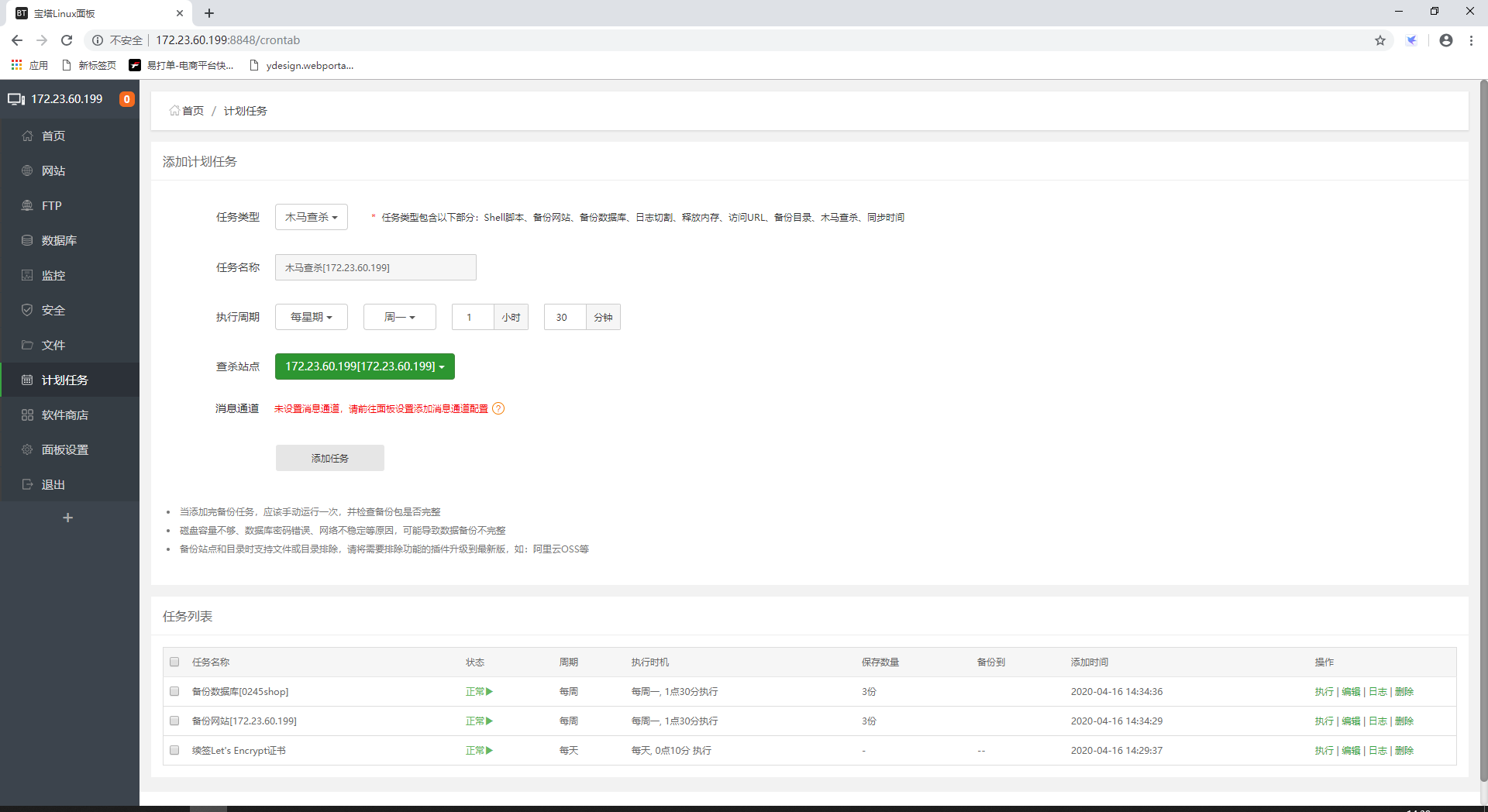The width and height of the screenshot is (1488, 812).
Task: Click the site info 不安全 icon
Action: (98, 40)
